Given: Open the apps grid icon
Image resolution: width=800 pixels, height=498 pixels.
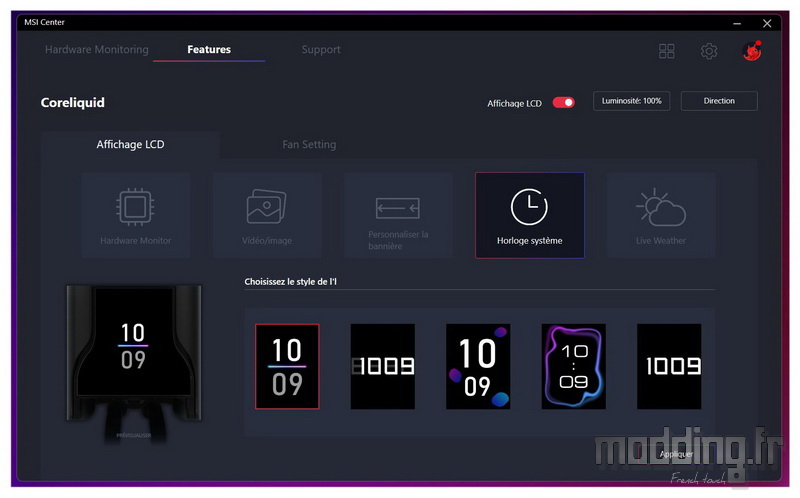Looking at the screenshot, I should [666, 51].
